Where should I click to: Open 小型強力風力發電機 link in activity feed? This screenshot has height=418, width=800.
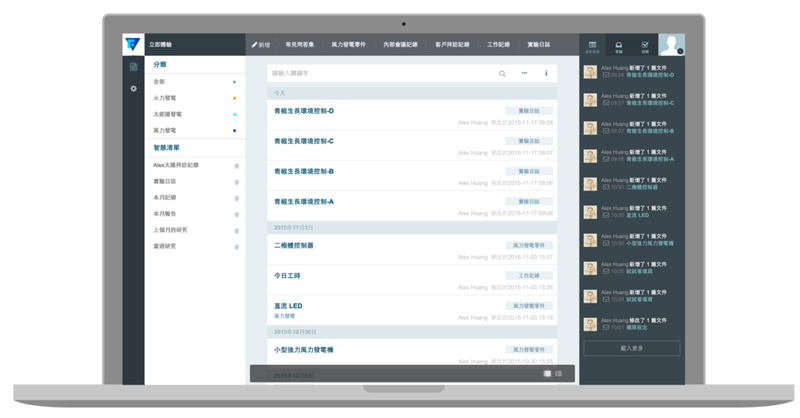point(650,243)
